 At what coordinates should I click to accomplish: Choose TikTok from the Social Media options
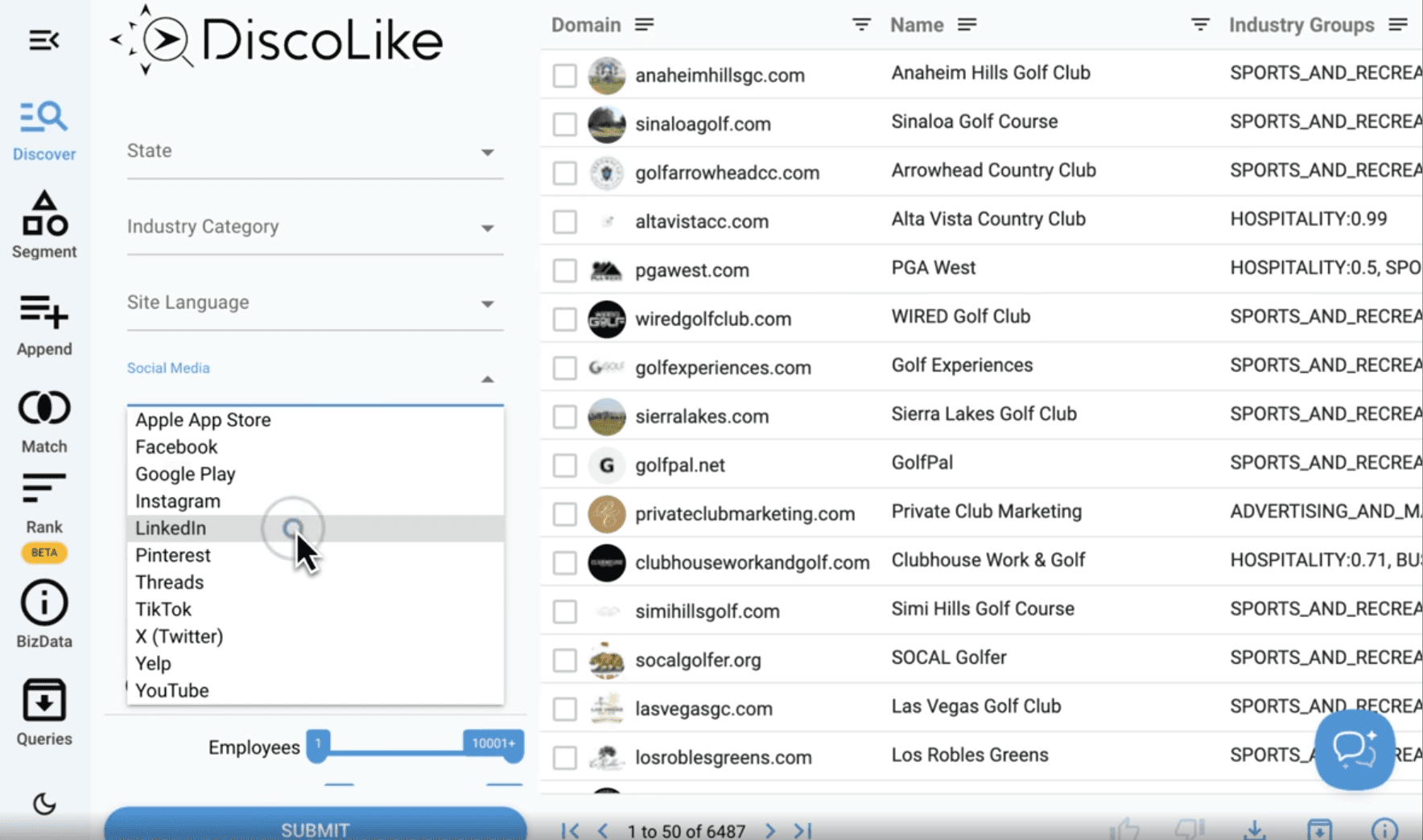(163, 609)
